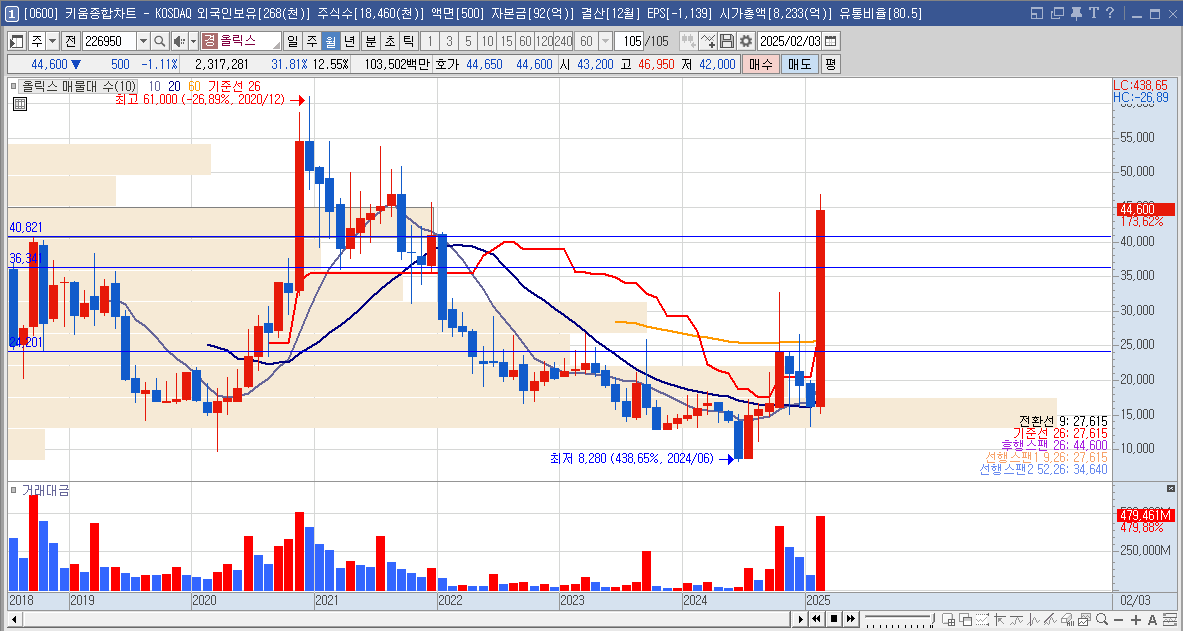Switch to yearly chart with 년 button
Image resolution: width=1183 pixels, height=631 pixels.
[x=349, y=42]
